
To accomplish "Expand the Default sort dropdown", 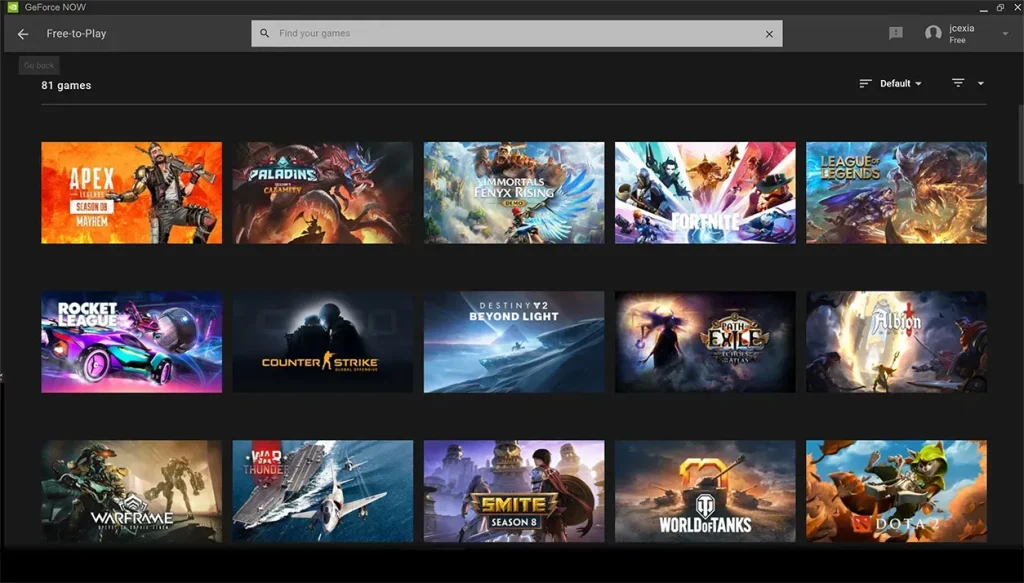I will pyautogui.click(x=900, y=84).
